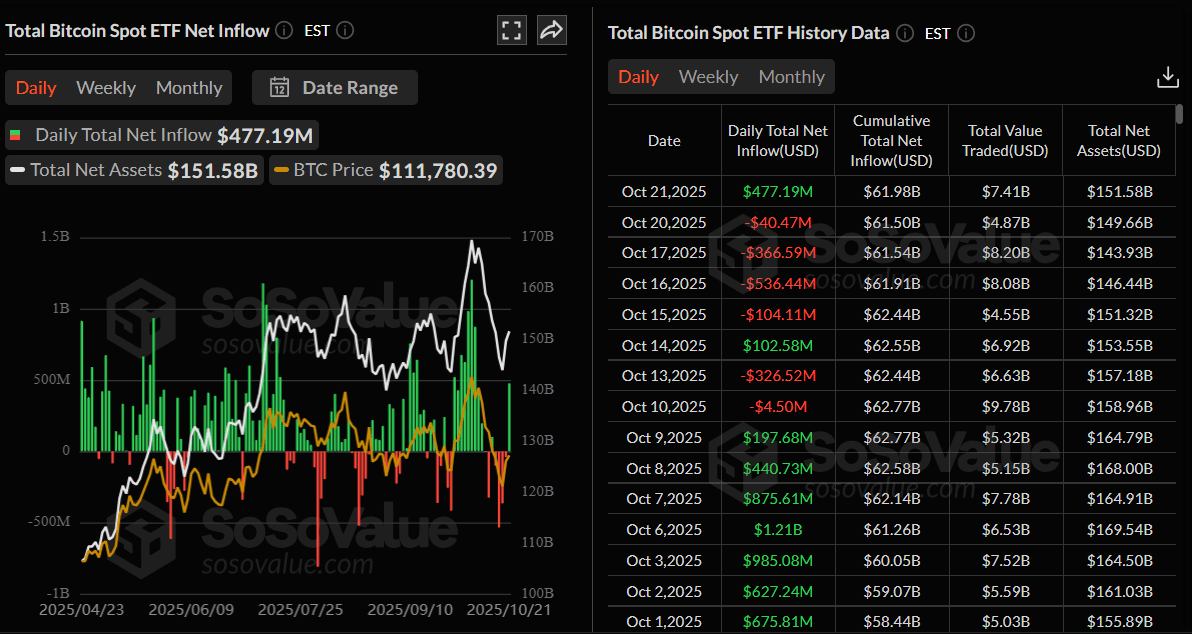
Task: Open the fullscreen chart view
Action: tap(511, 30)
